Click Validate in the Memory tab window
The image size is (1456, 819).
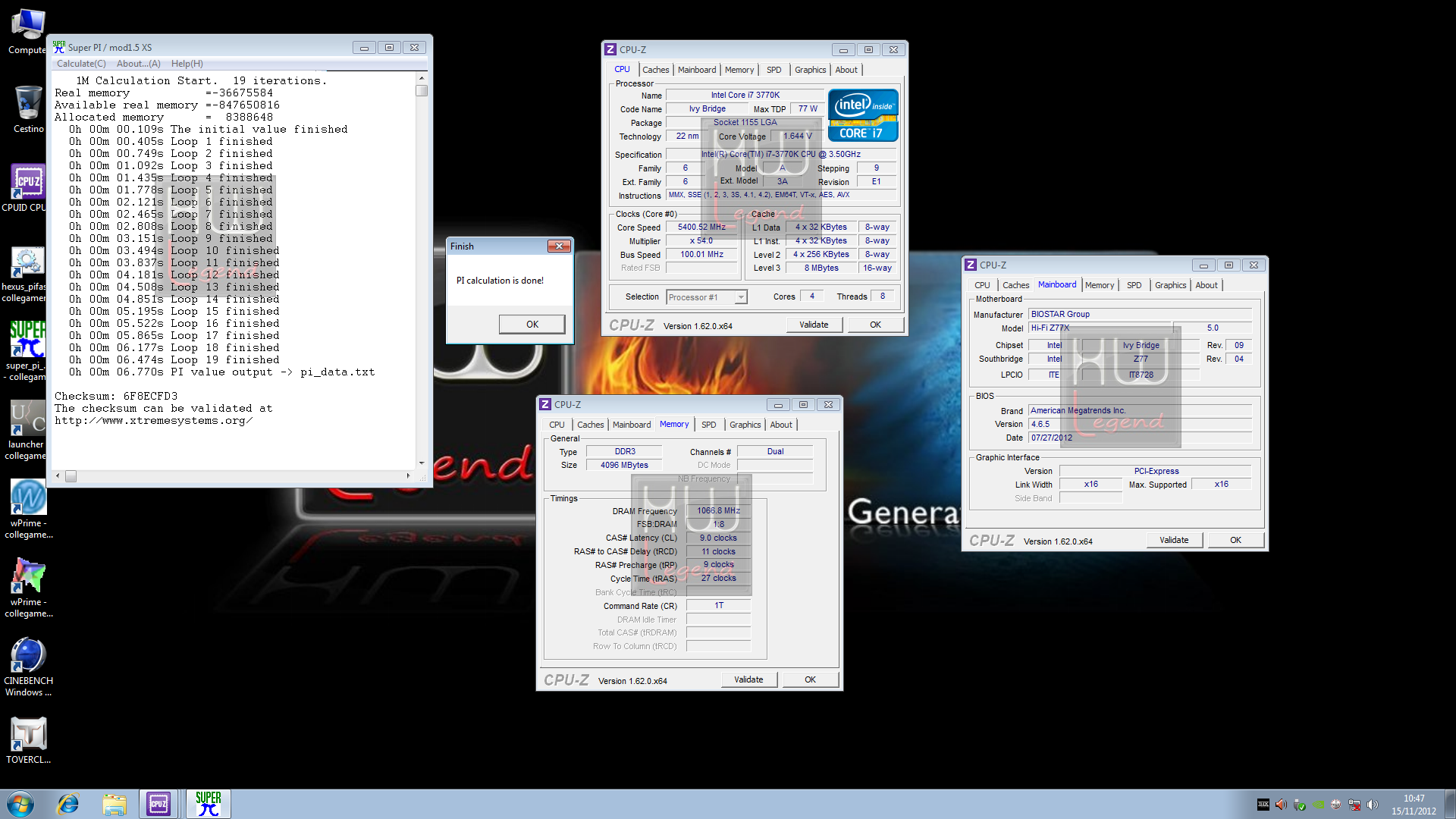coord(748,679)
